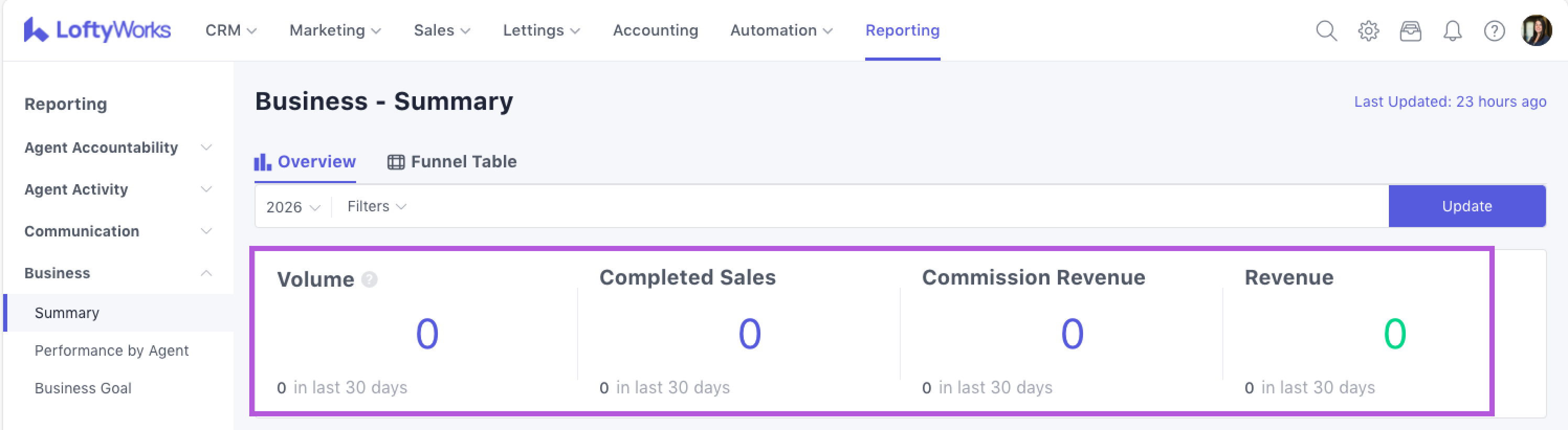Click the help question mark icon
The image size is (1568, 430).
(1494, 30)
